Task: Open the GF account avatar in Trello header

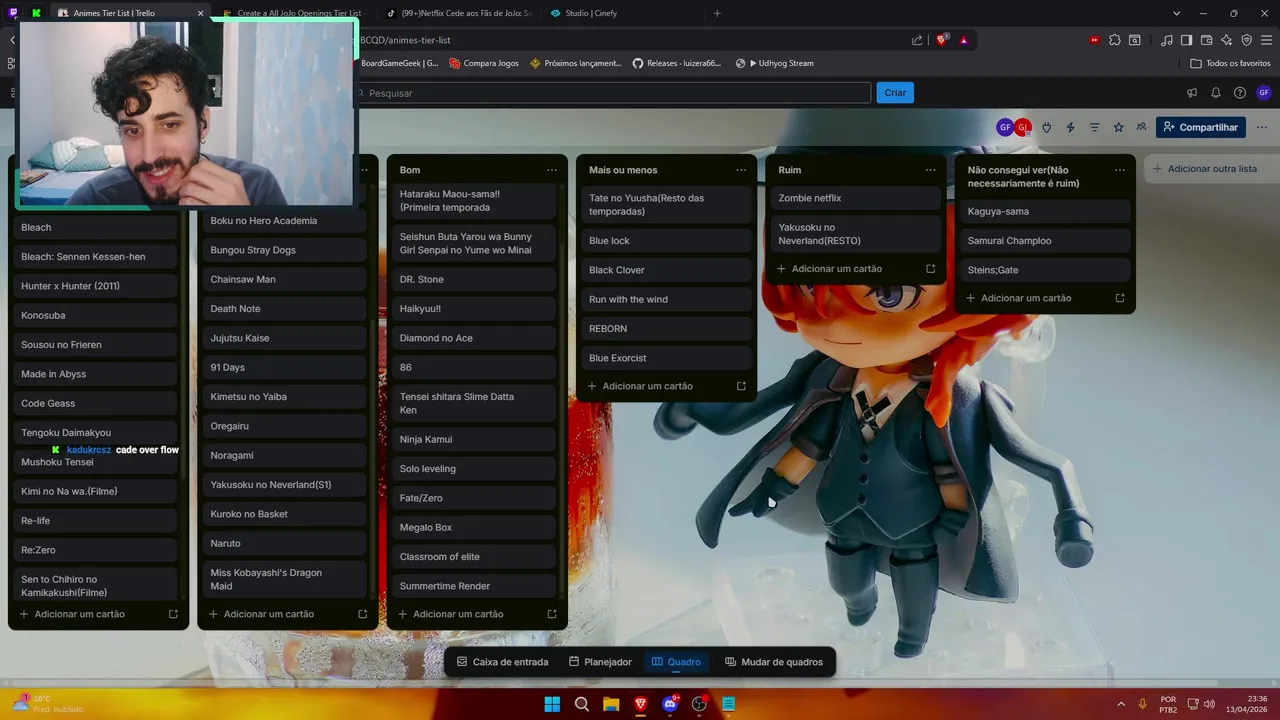Action: click(1264, 93)
